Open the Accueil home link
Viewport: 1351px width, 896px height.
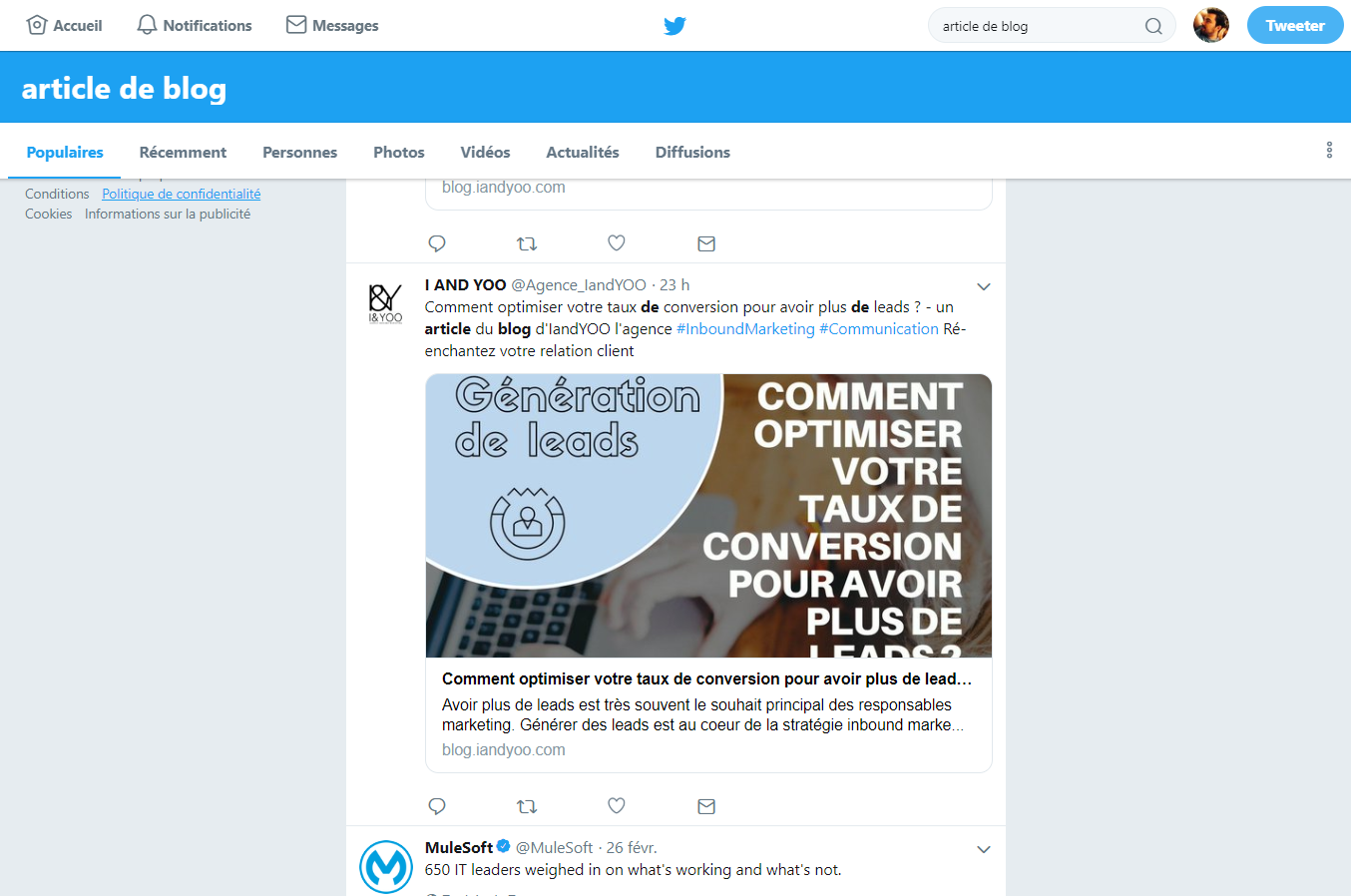pyautogui.click(x=64, y=25)
